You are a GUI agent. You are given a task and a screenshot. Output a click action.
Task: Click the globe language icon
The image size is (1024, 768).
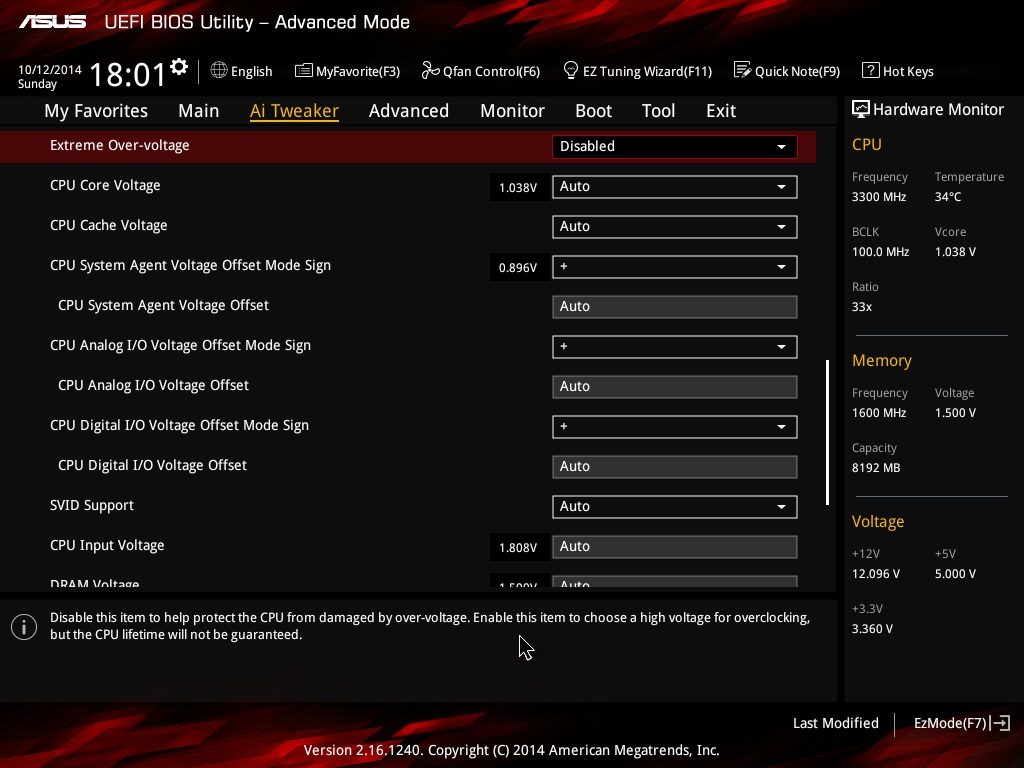tap(219, 70)
